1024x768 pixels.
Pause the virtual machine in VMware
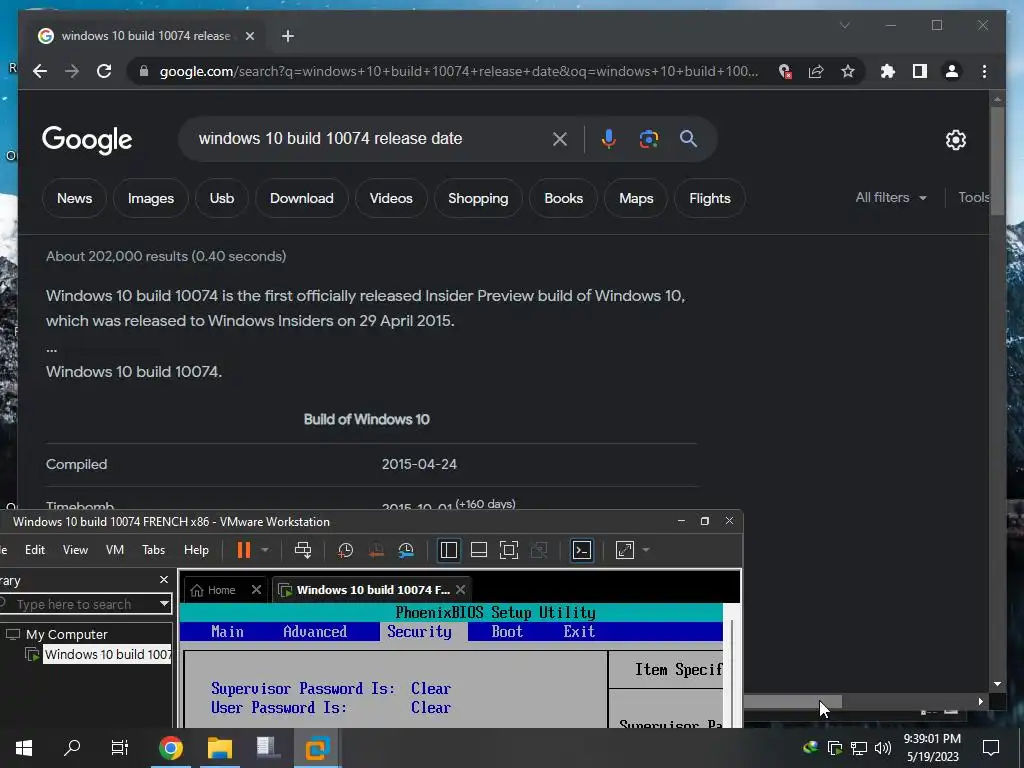click(244, 550)
